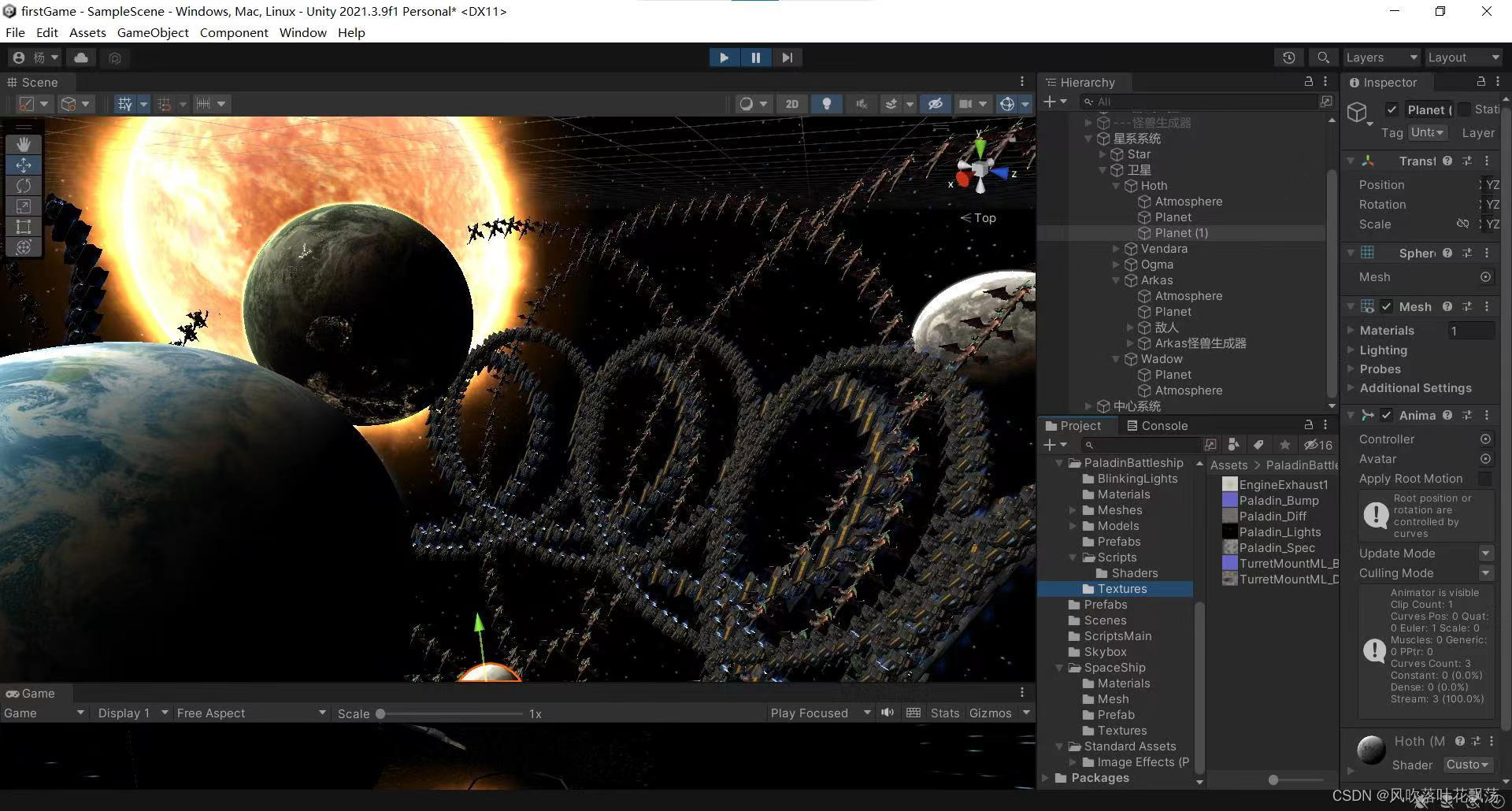Image resolution: width=1512 pixels, height=811 pixels.
Task: Lock the Inspector panel
Action: pos(1480,82)
